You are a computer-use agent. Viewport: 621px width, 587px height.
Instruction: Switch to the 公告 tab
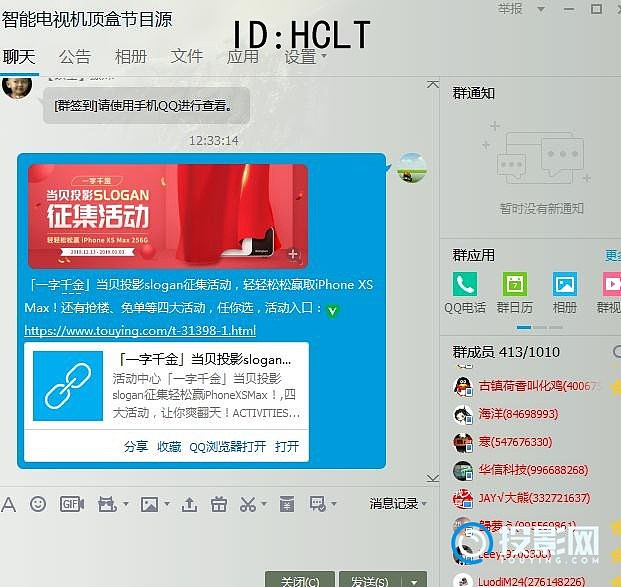click(x=75, y=57)
